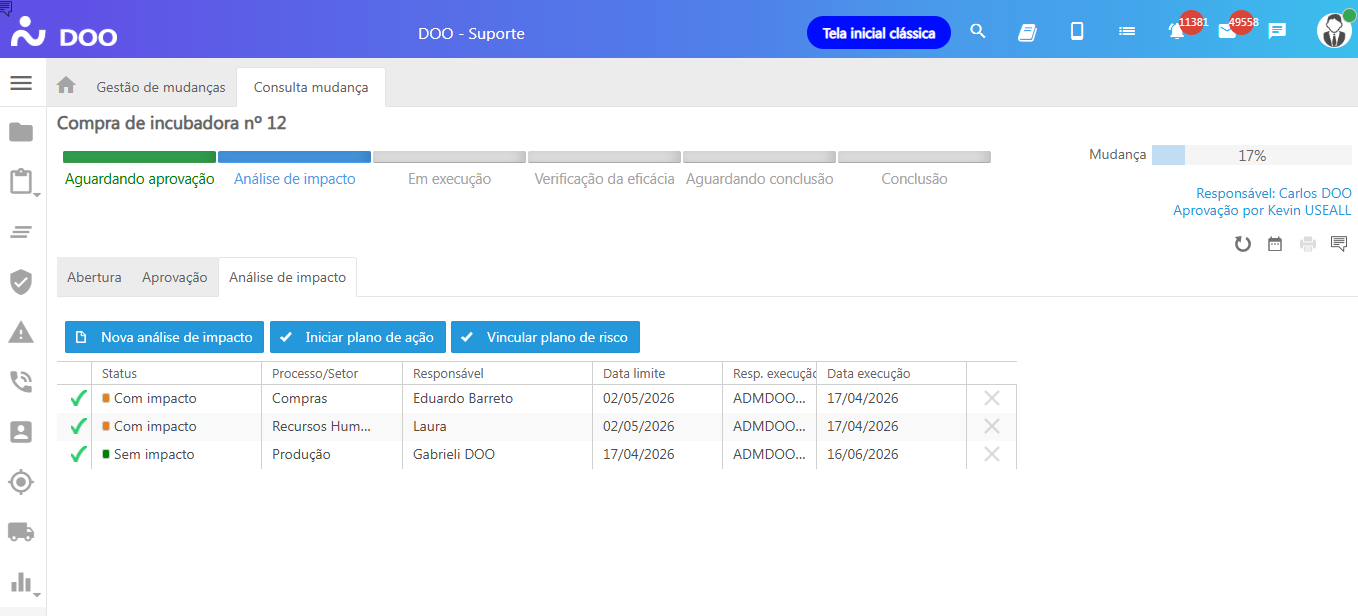The image size is (1358, 616).
Task: Open the stacked lines sidebar icon
Action: click(21, 232)
